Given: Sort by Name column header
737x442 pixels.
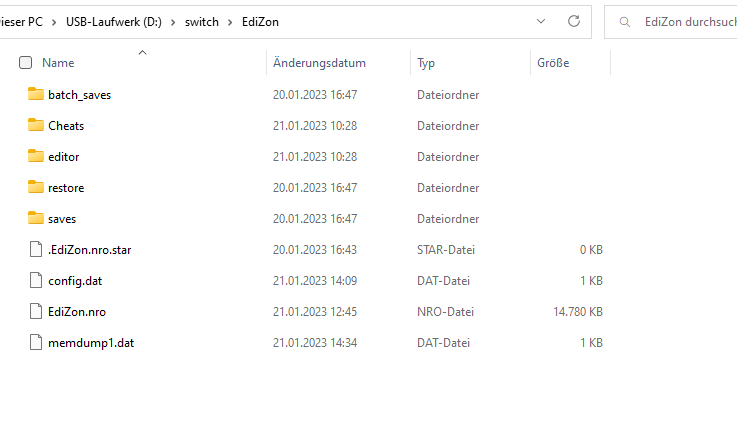Looking at the screenshot, I should pos(58,63).
